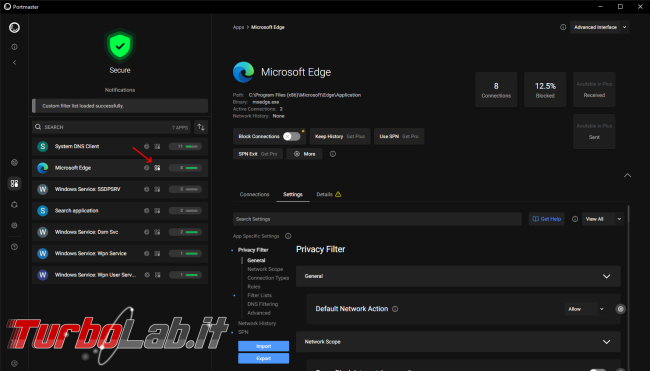Click Windows Service: SSDPSRV connection count bar
650x371 pixels.
185,189
